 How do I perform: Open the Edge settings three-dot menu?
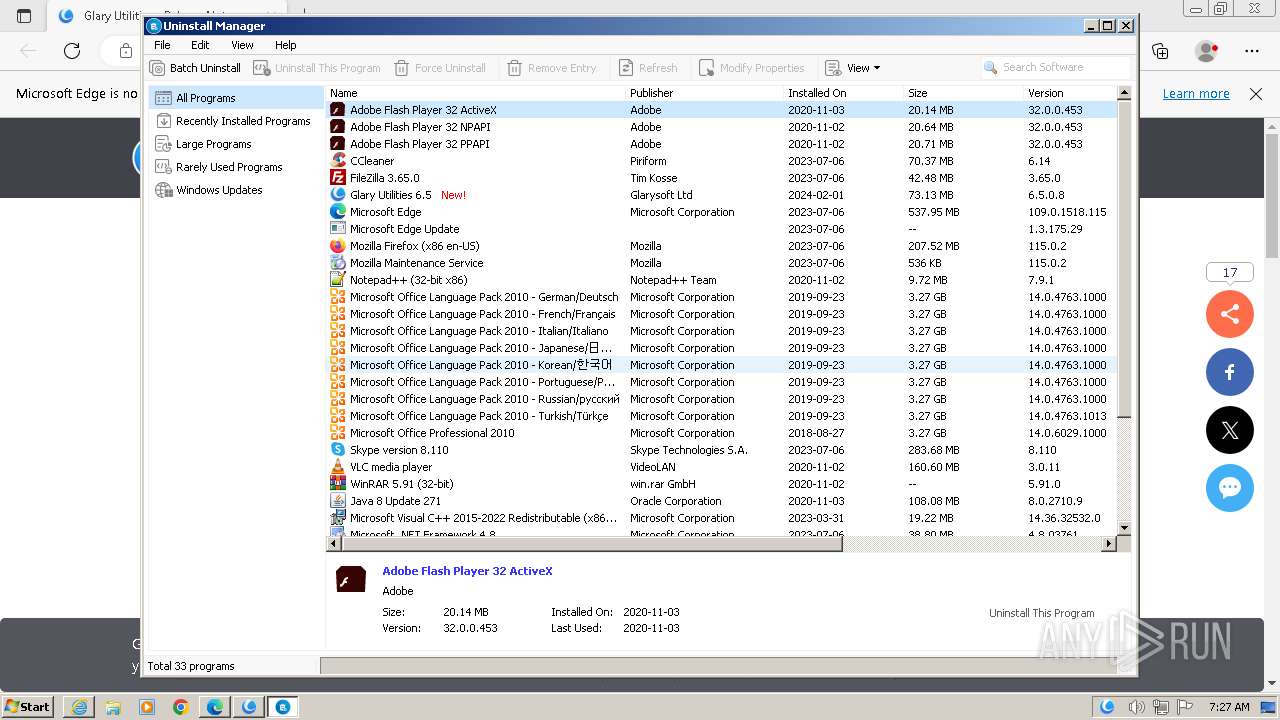(x=1252, y=50)
